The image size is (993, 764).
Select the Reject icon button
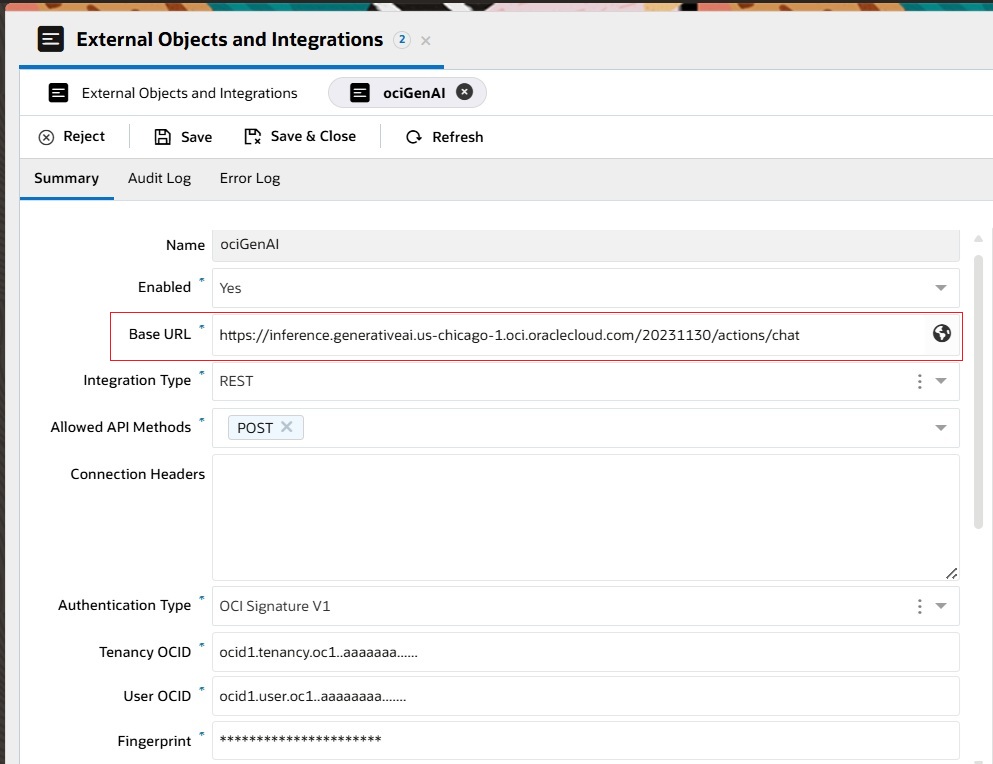(47, 136)
